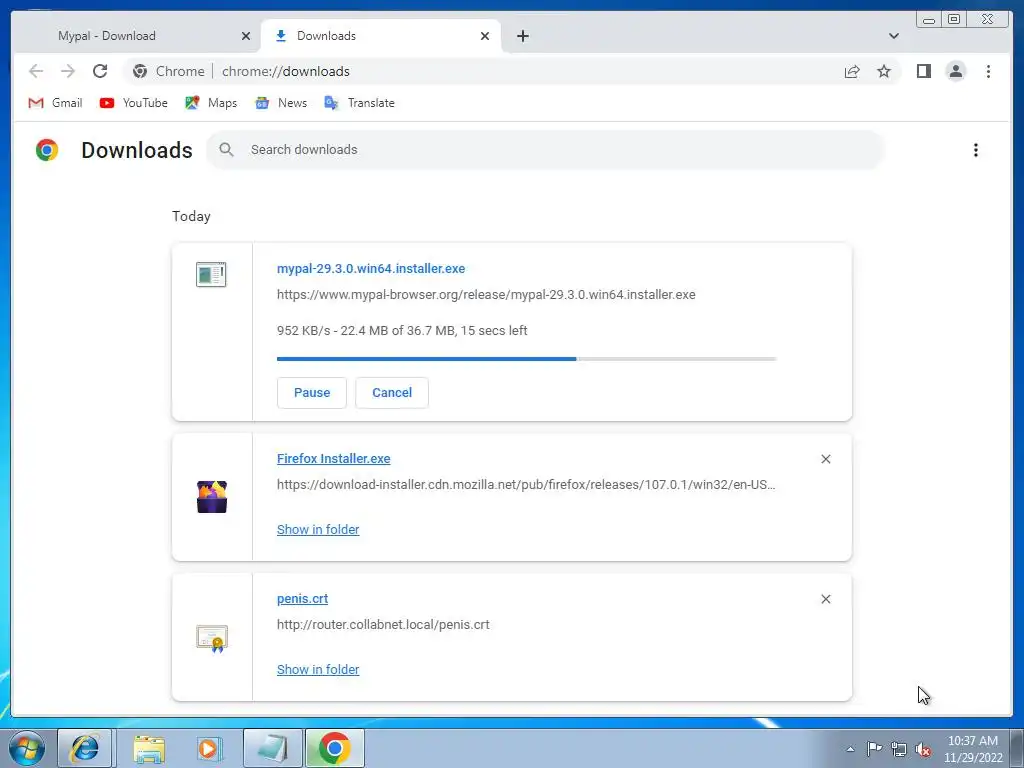1024x768 pixels.
Task: Click the notepad-style taskbar app
Action: pyautogui.click(x=272, y=748)
